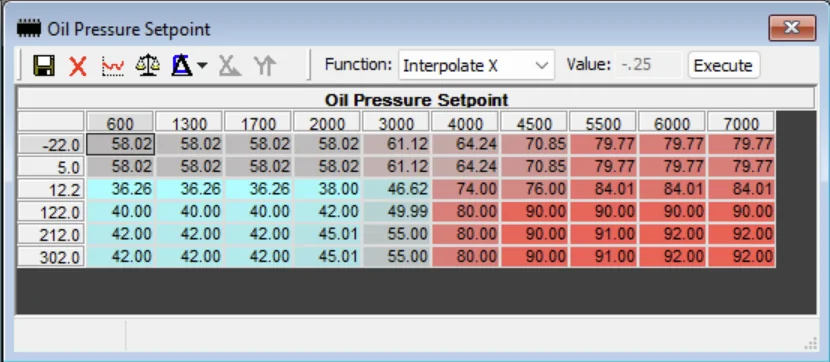Screen dimensions: 830x362
Task: Select the 5500 column header
Action: (x=603, y=122)
